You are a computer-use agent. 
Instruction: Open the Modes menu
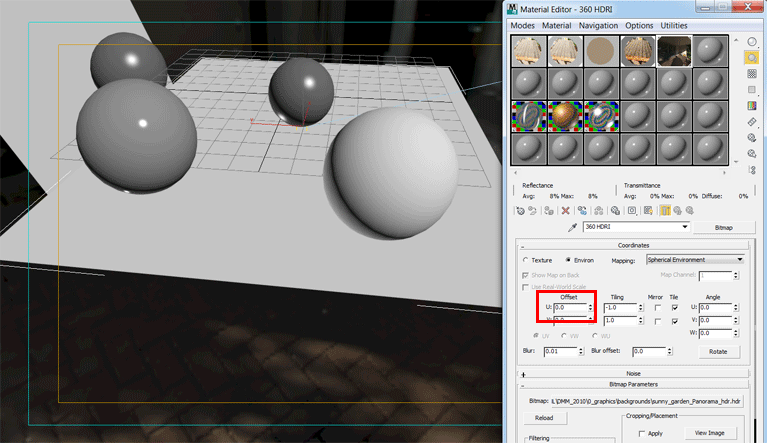522,25
